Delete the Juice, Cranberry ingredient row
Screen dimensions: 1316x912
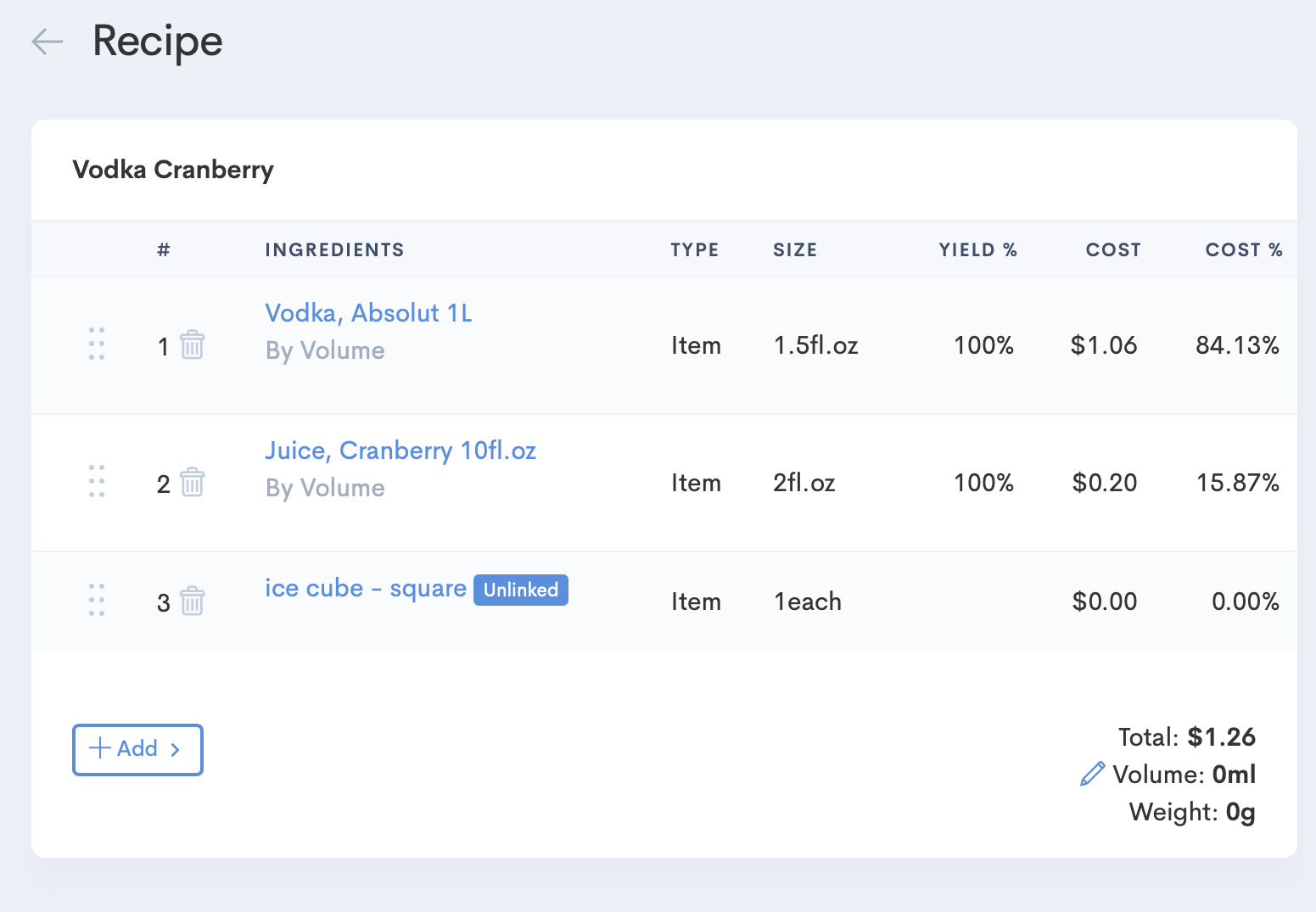(x=193, y=483)
